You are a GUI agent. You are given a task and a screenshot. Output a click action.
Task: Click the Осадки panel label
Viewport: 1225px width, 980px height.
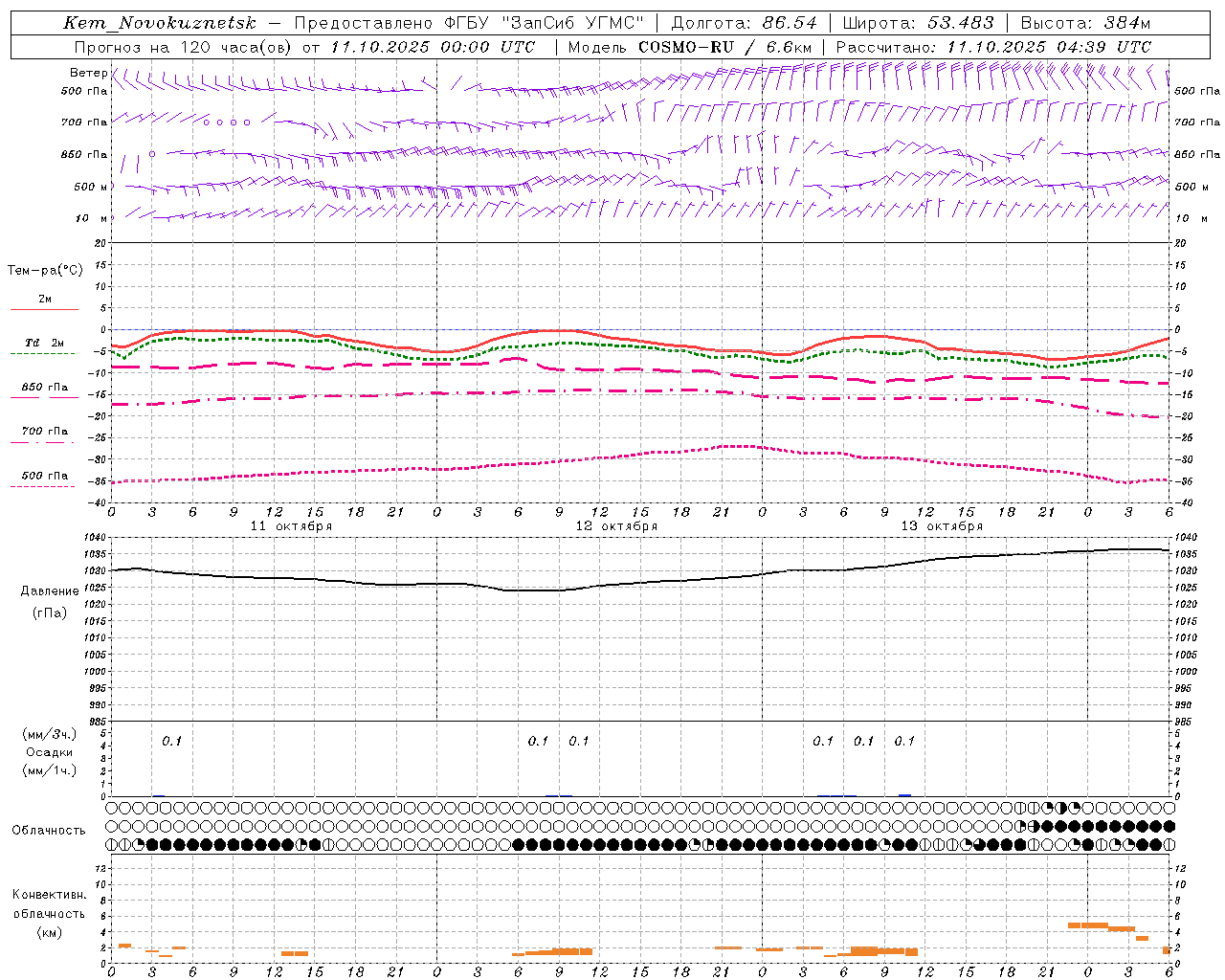(x=49, y=752)
